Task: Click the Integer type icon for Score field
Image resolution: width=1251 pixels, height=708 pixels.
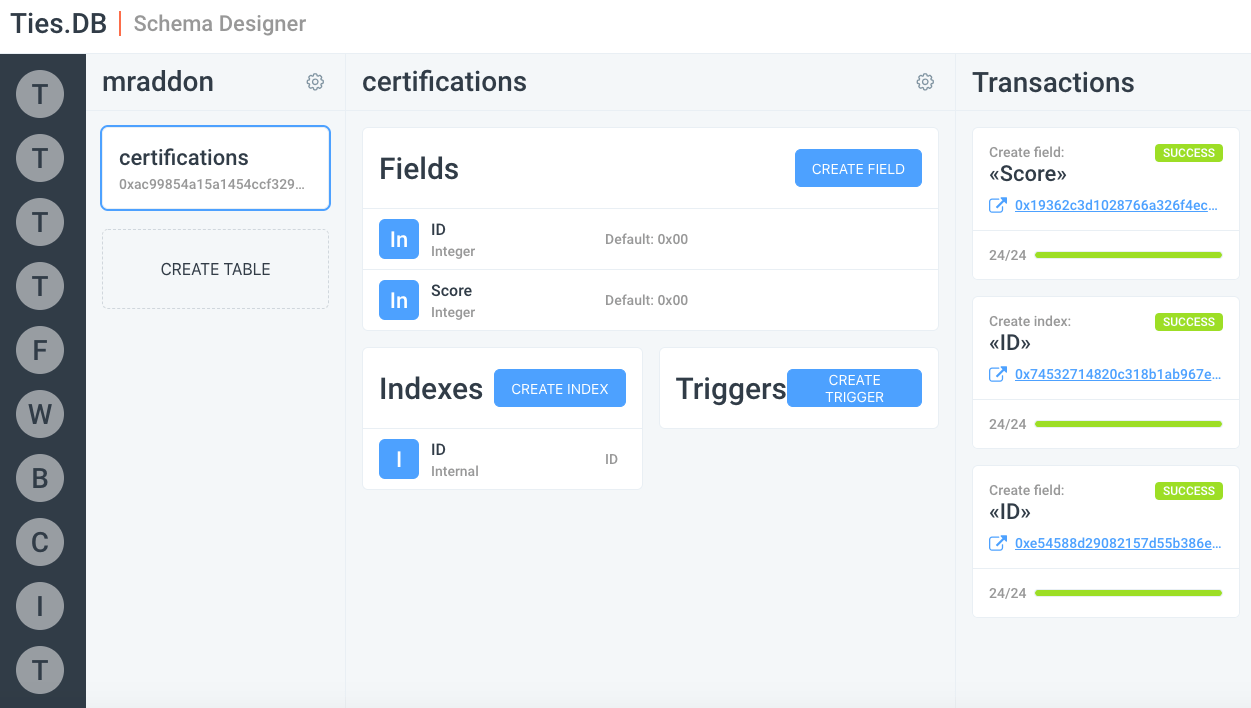Action: (399, 300)
